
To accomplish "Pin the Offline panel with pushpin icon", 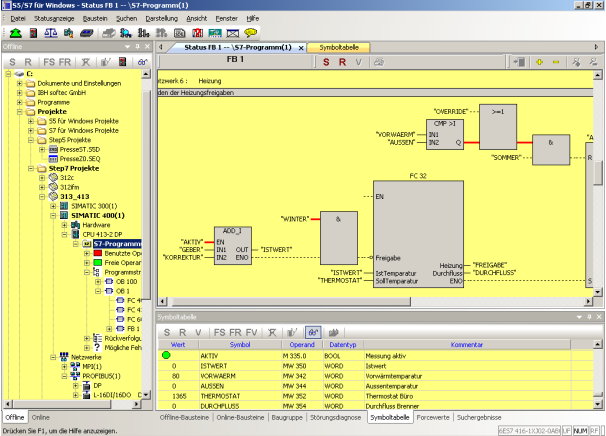I will tap(137, 46).
